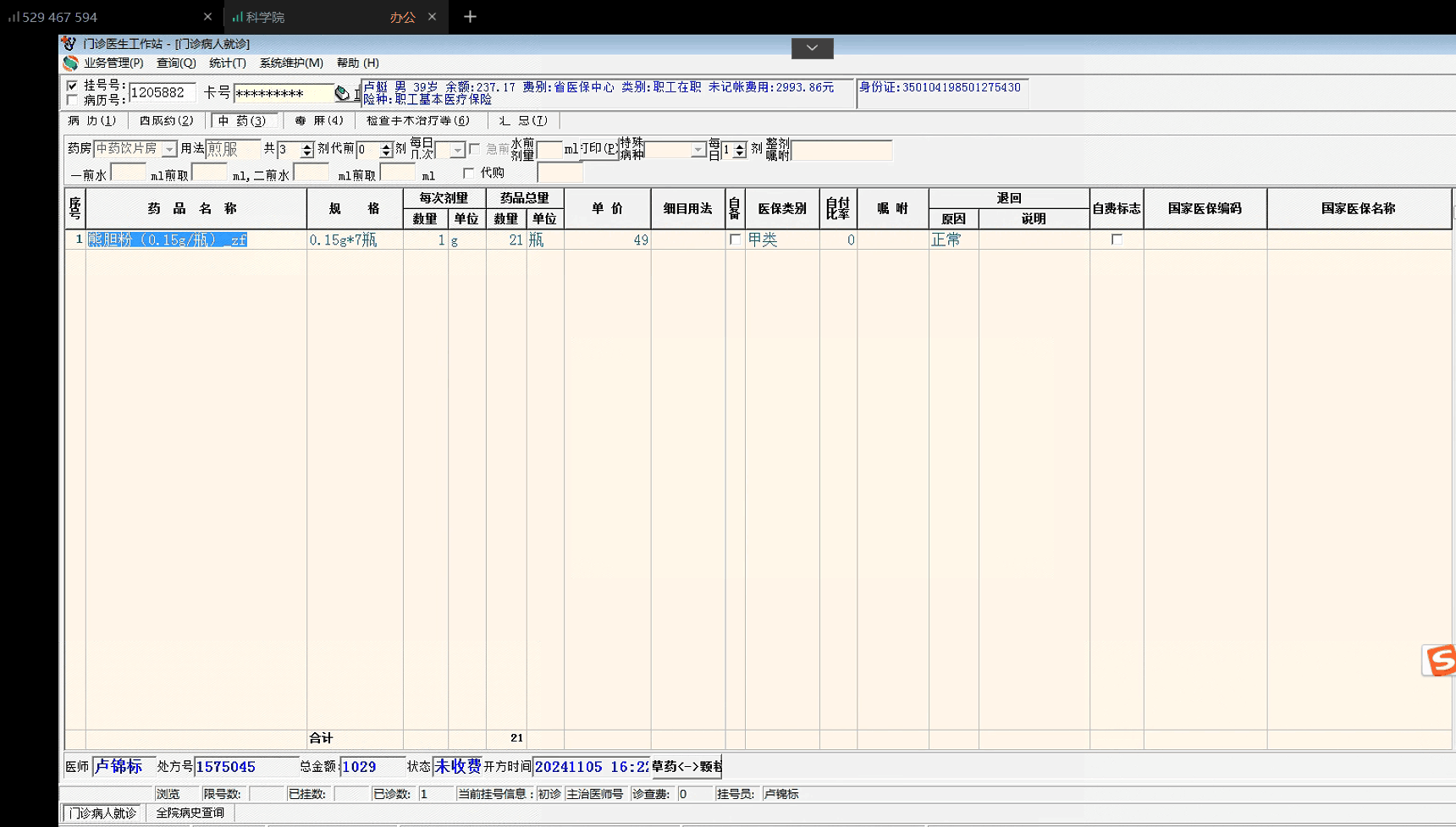Toggle the 挂号号 checkbox
The width and height of the screenshot is (1456, 827).
[73, 85]
